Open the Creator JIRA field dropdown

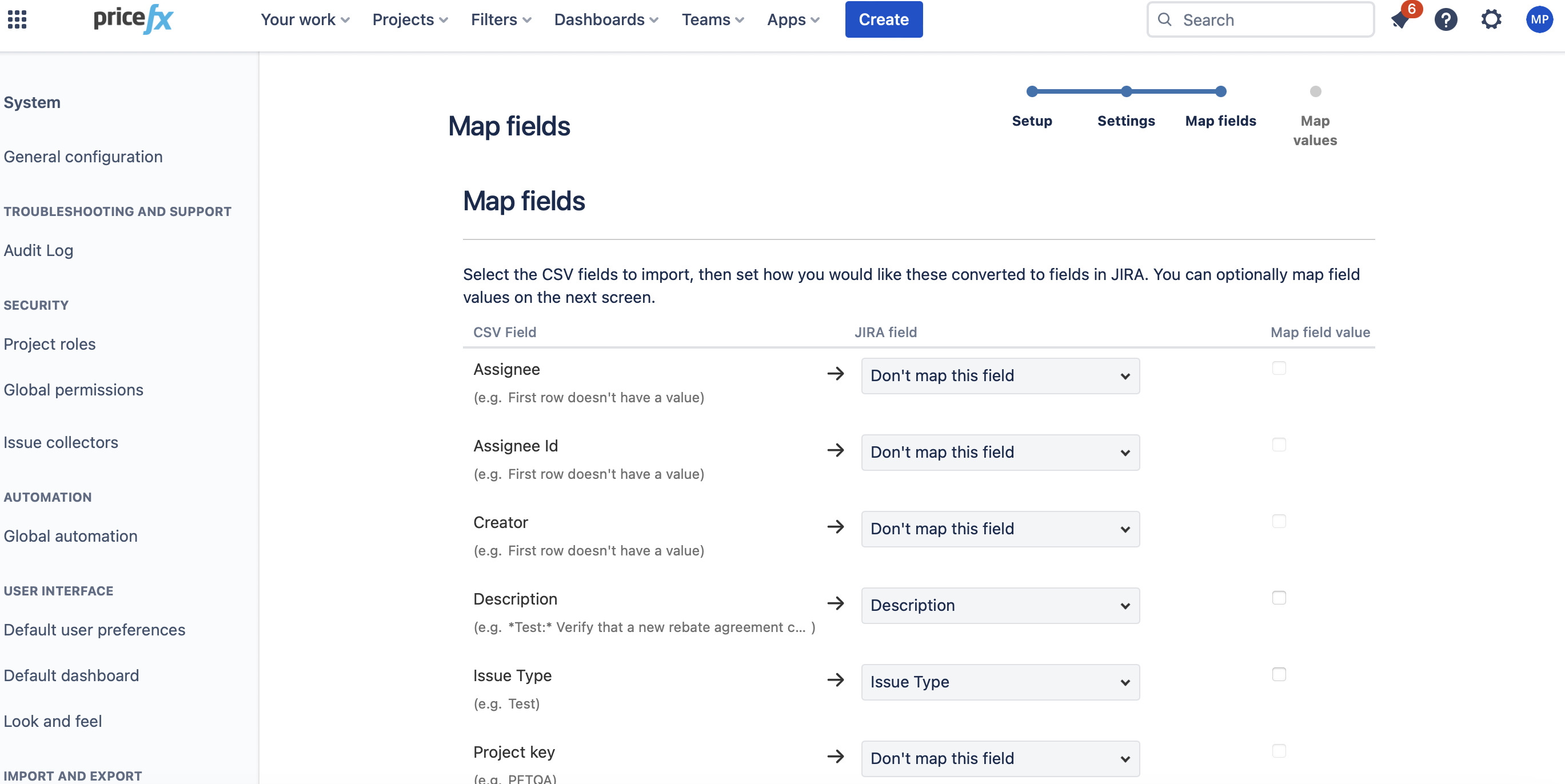click(x=1000, y=529)
